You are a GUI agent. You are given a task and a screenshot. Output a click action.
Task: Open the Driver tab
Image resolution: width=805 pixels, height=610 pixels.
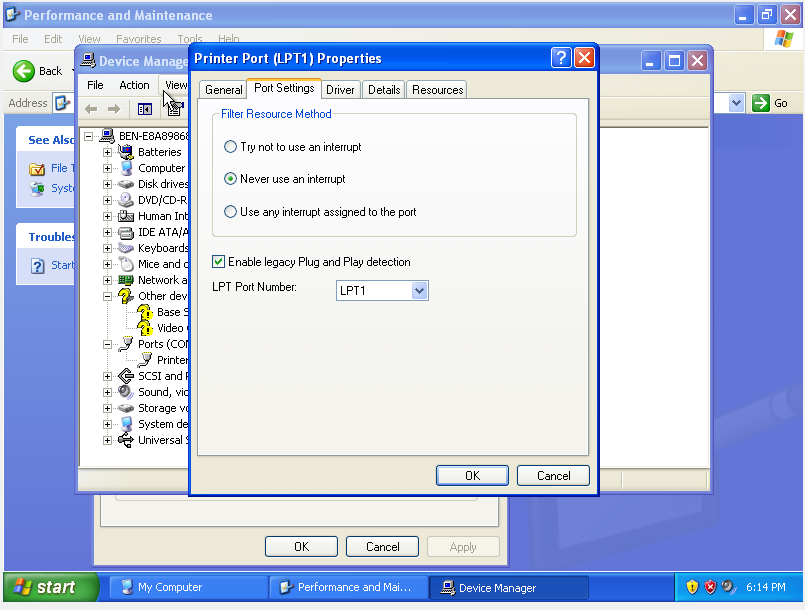click(x=340, y=90)
